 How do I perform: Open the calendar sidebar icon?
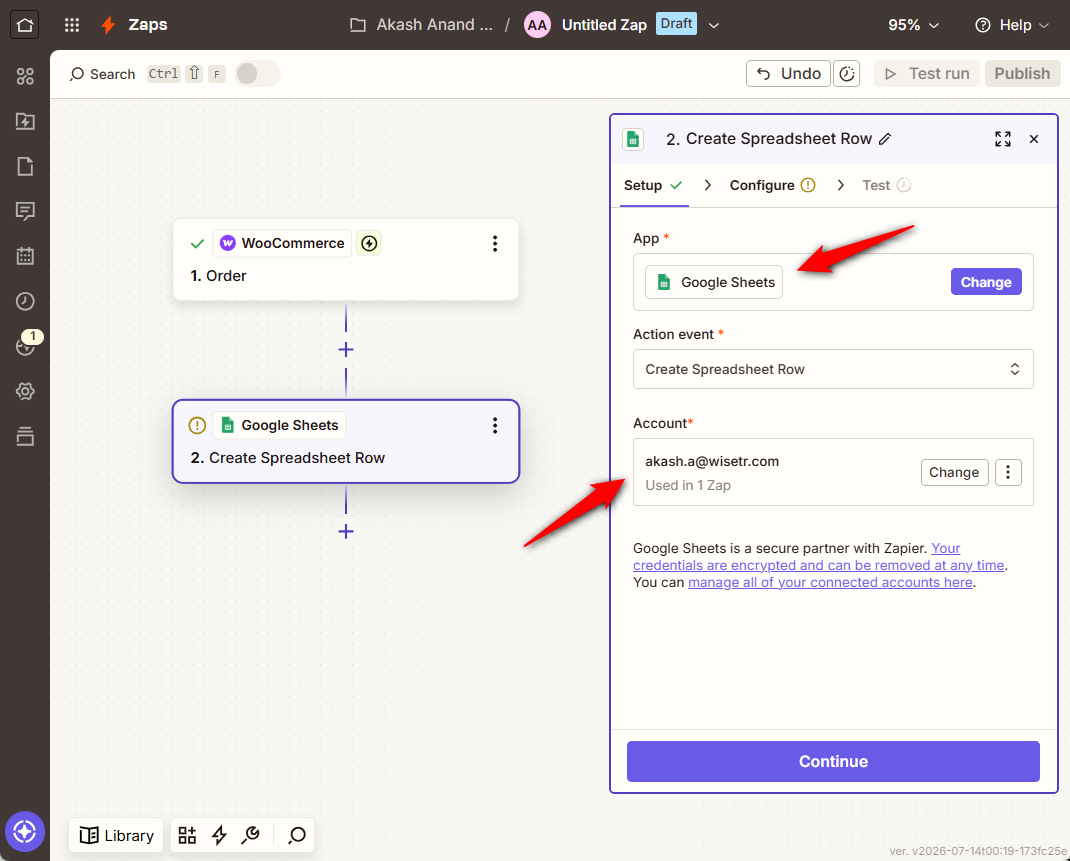[25, 257]
